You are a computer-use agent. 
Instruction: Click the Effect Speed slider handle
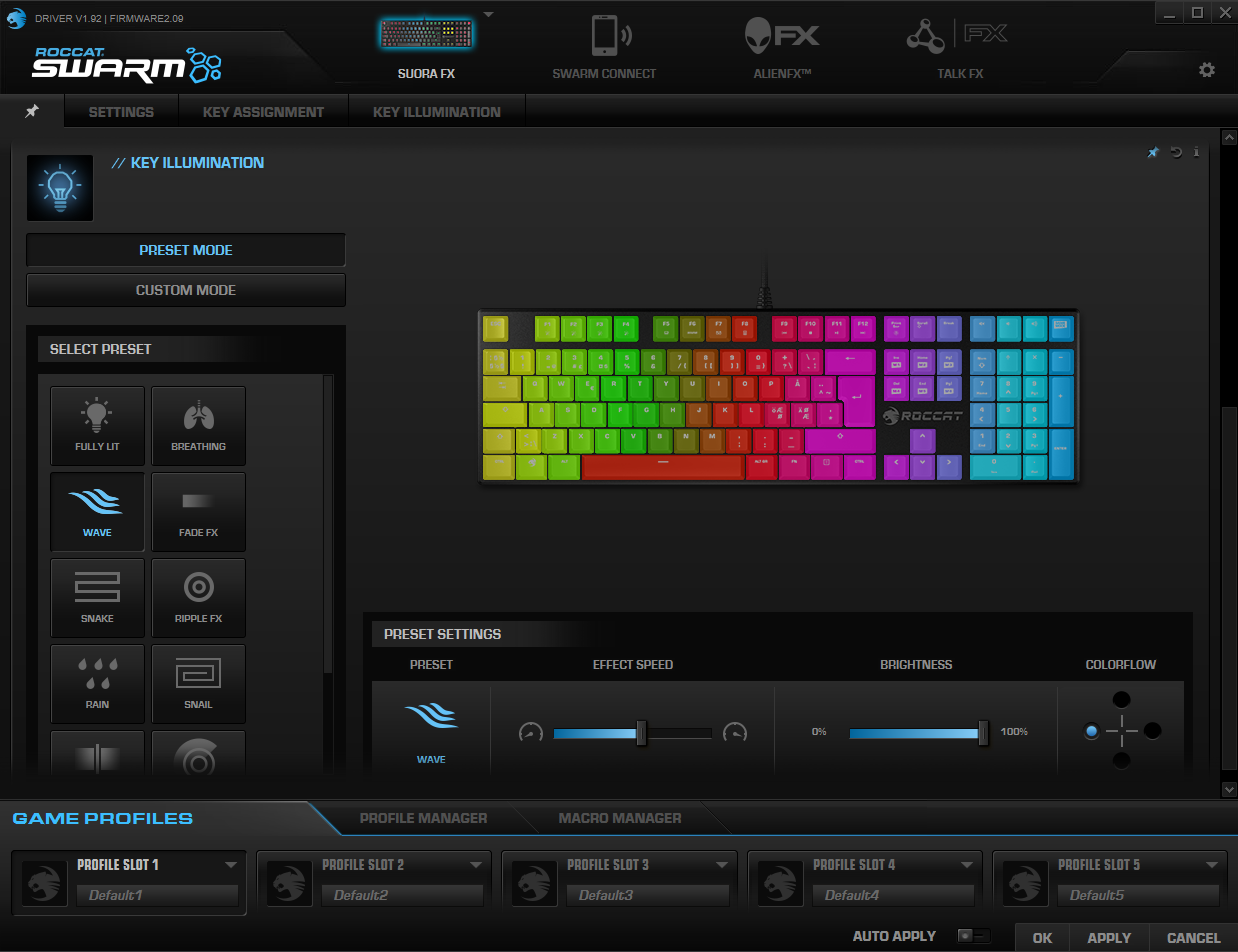click(x=641, y=733)
